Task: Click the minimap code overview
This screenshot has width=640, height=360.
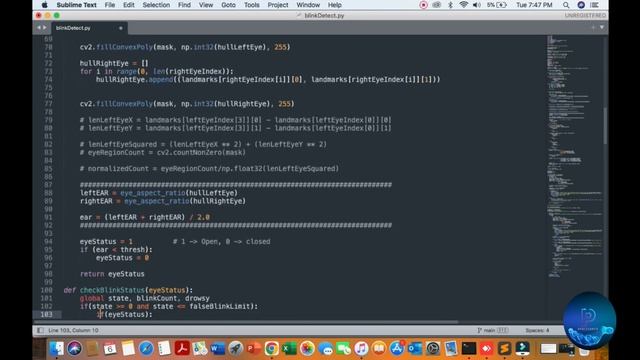Action: click(x=574, y=157)
